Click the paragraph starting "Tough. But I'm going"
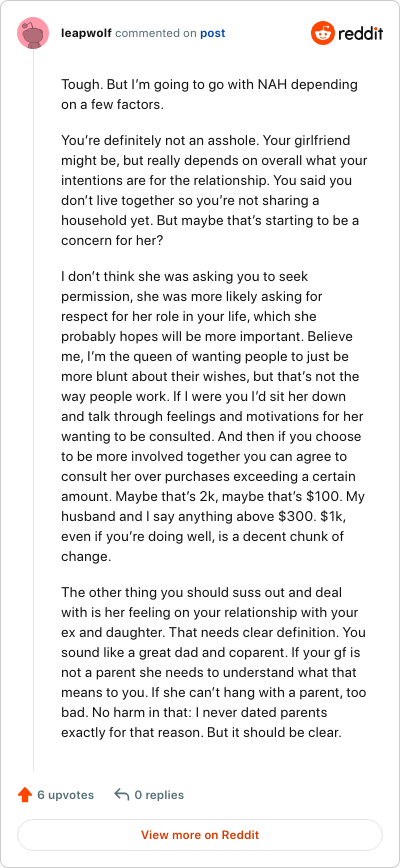This screenshot has width=400, height=868. point(210,95)
